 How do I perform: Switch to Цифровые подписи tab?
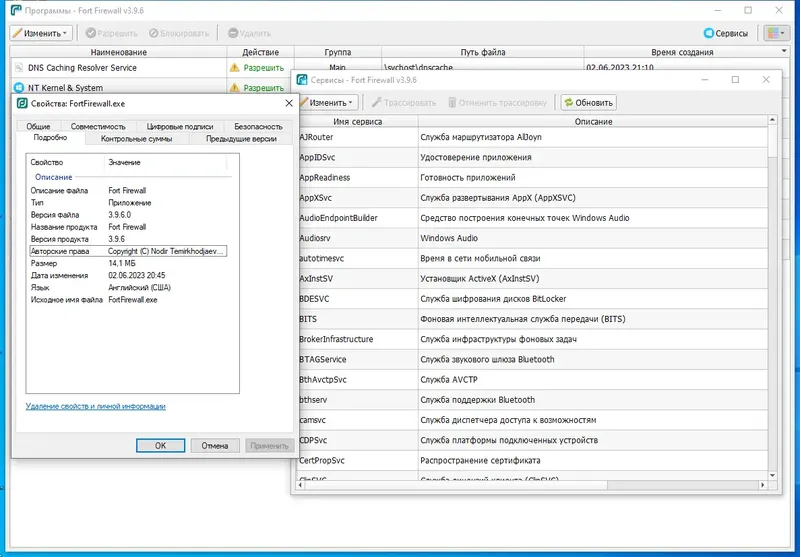coord(180,126)
